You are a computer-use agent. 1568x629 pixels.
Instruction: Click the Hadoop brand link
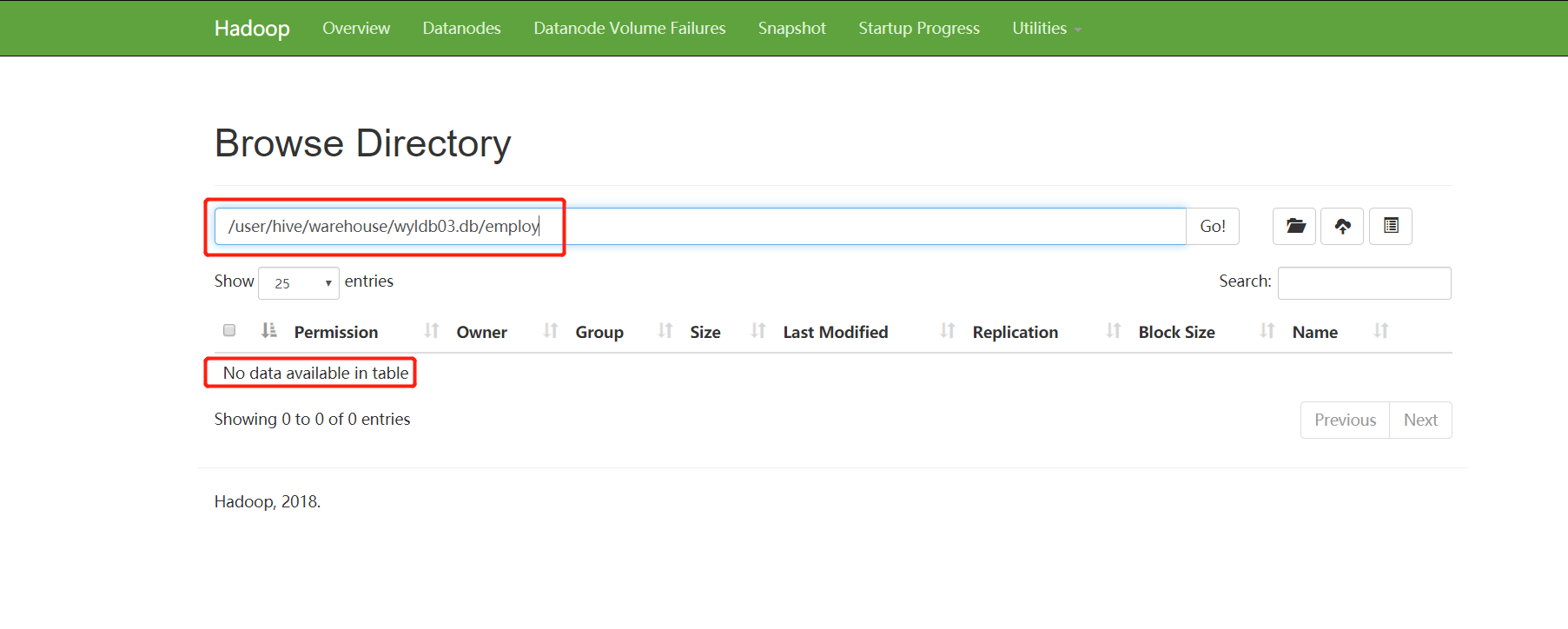coord(252,28)
